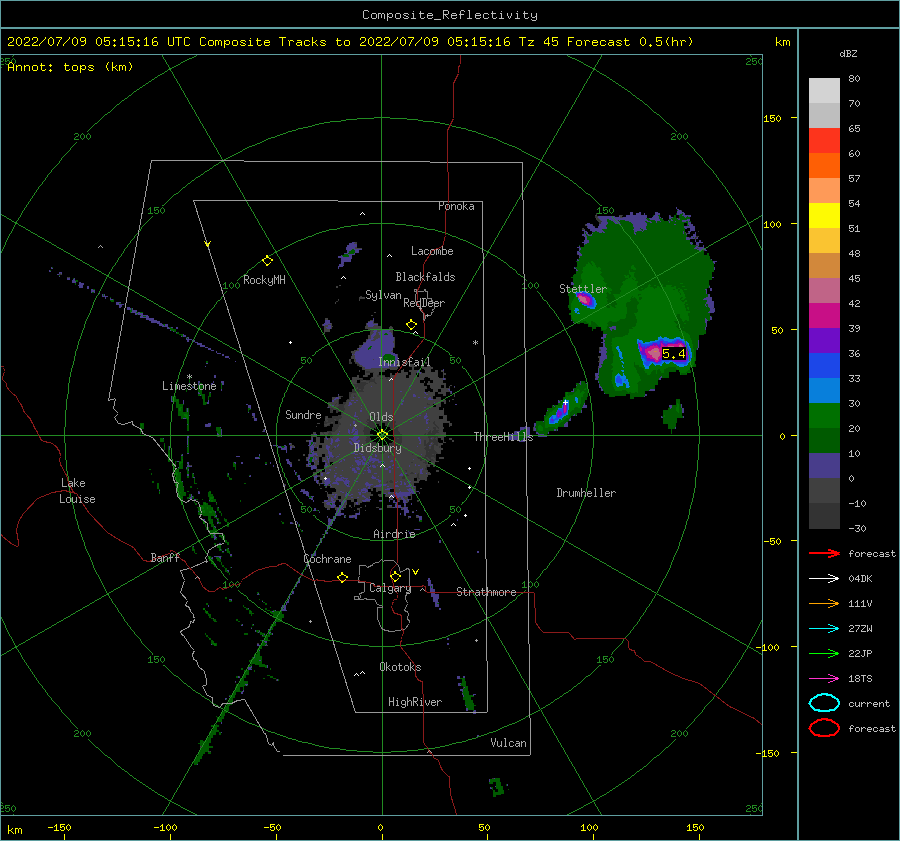Click the magenta 42–39 dBZ swatch
This screenshot has width=900, height=841.
click(x=824, y=315)
